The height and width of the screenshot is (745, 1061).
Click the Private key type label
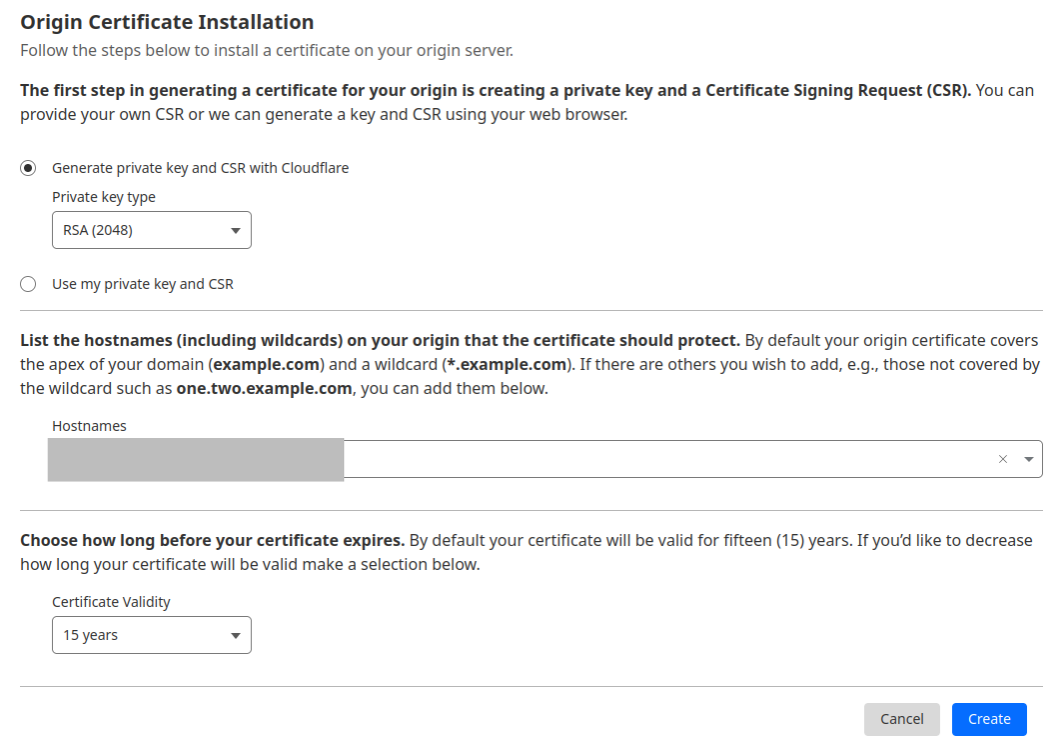pos(104,197)
